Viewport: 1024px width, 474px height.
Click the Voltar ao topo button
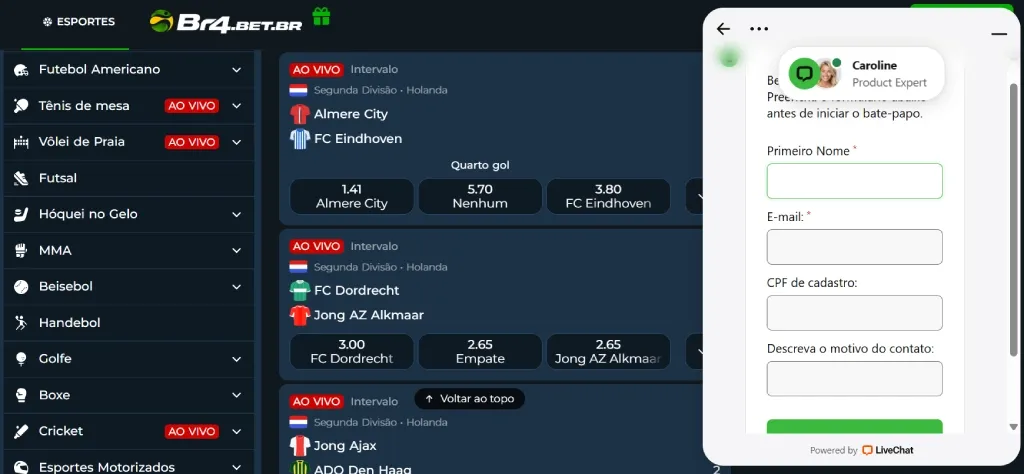tap(470, 398)
